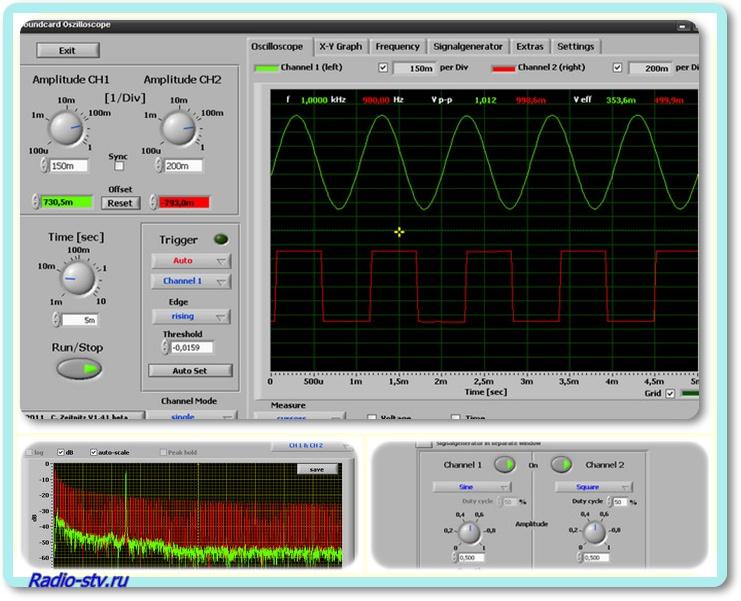This screenshot has height=601, width=741.
Task: Open the trigger Edge rising dropdown
Action: (190, 316)
